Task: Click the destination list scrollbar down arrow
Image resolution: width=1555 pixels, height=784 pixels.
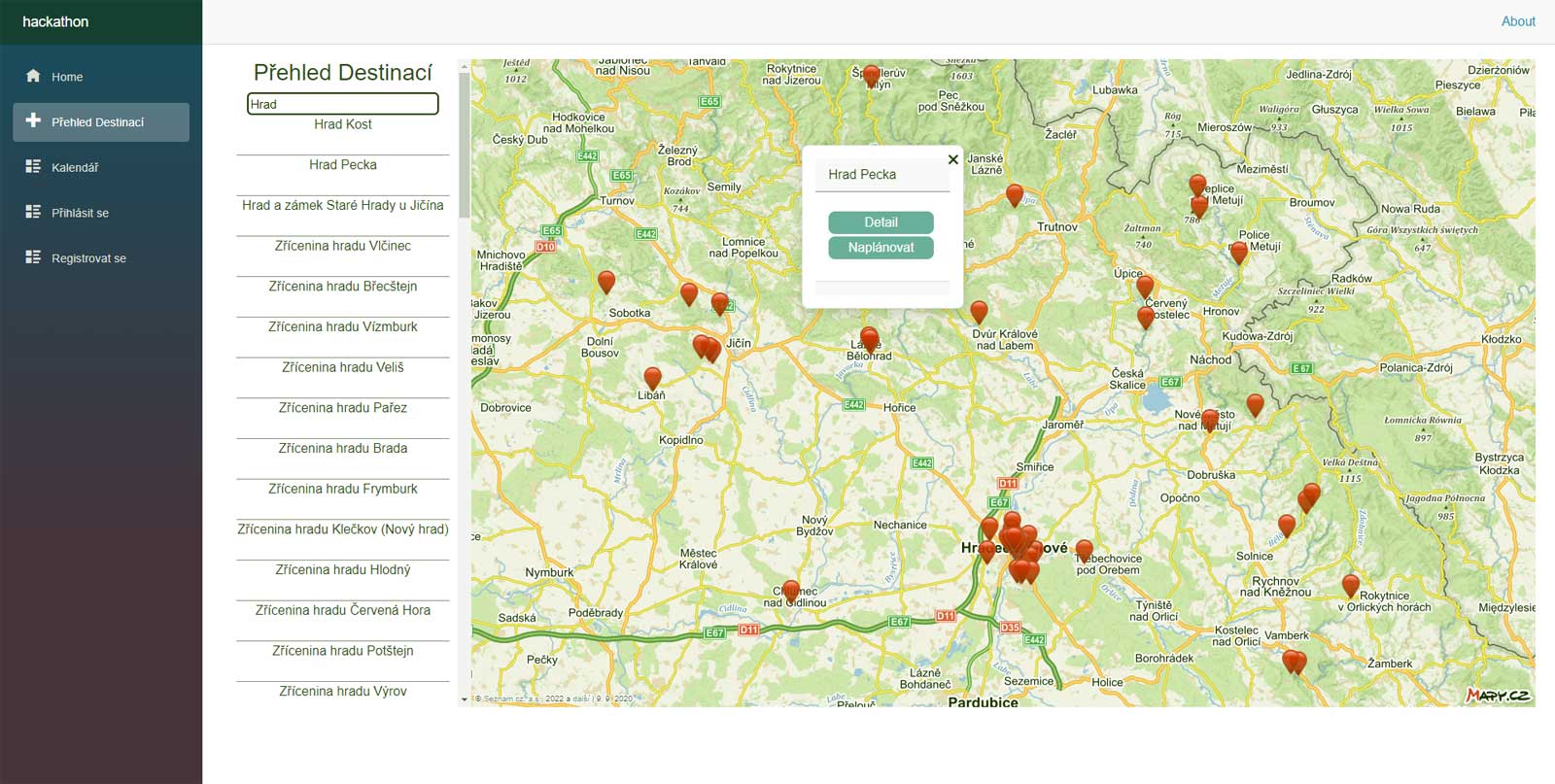Action: (x=464, y=699)
